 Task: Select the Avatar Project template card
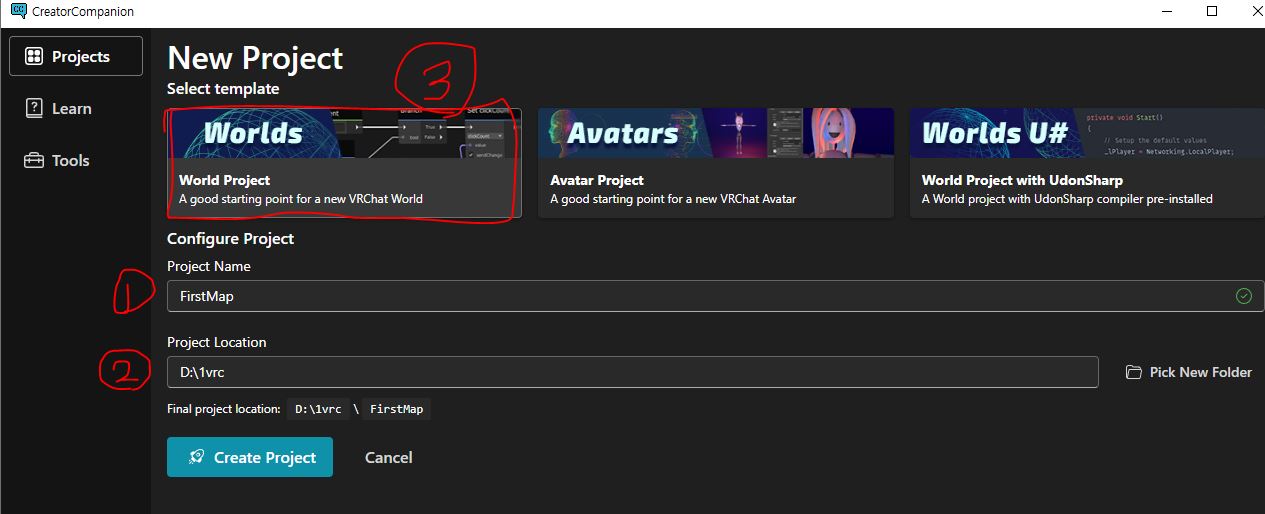click(x=716, y=163)
